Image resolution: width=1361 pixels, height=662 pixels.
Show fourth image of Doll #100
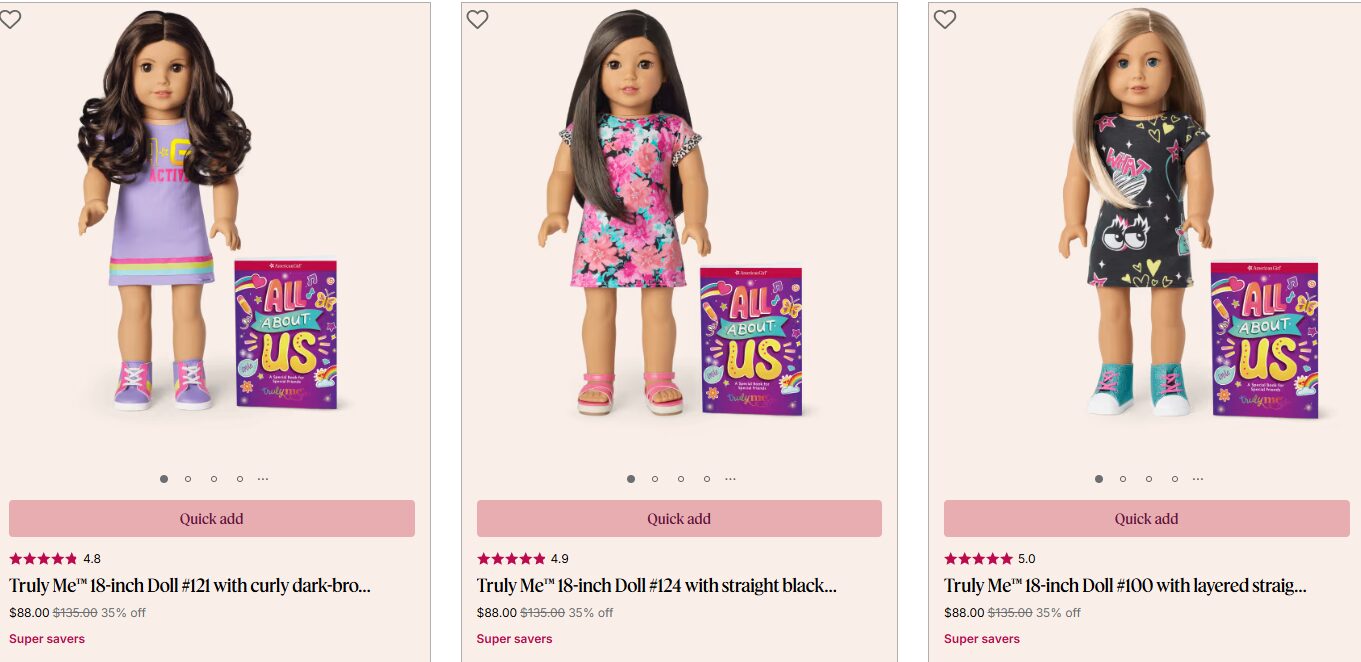tap(1175, 479)
